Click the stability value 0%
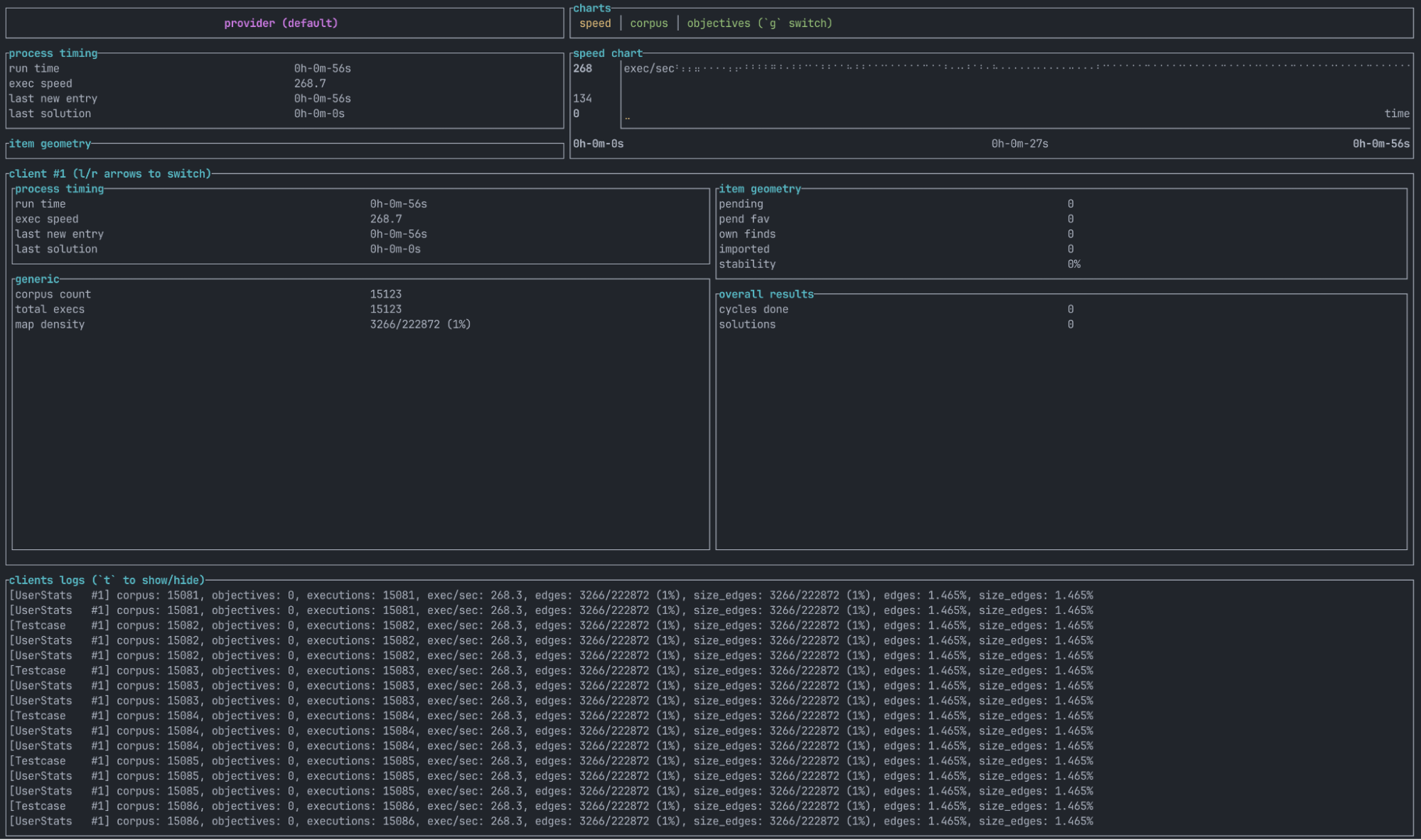This screenshot has width=1421, height=840. click(1073, 264)
